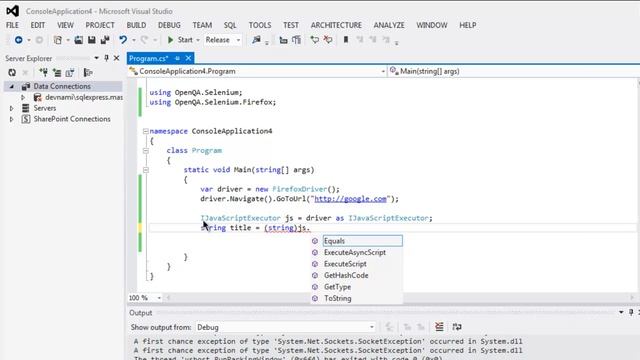Viewport: 640px width, 360px height.
Task: Open the PROJECT menu
Action: [x=100, y=25]
